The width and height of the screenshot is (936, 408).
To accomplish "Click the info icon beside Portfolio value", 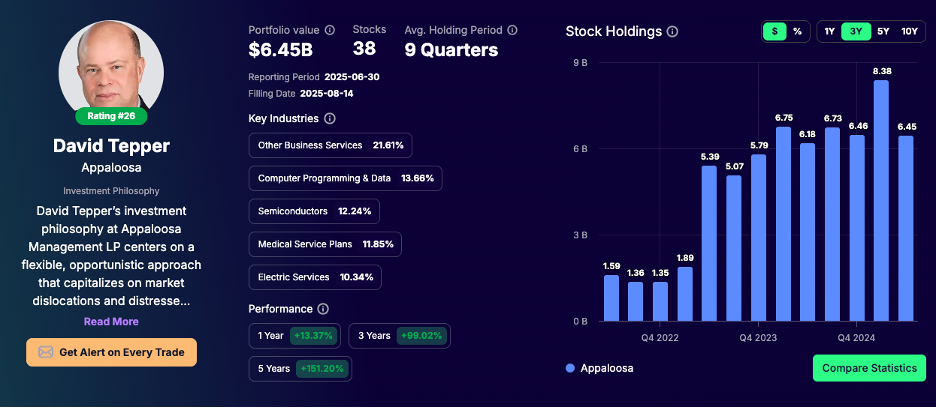I will tap(330, 30).
